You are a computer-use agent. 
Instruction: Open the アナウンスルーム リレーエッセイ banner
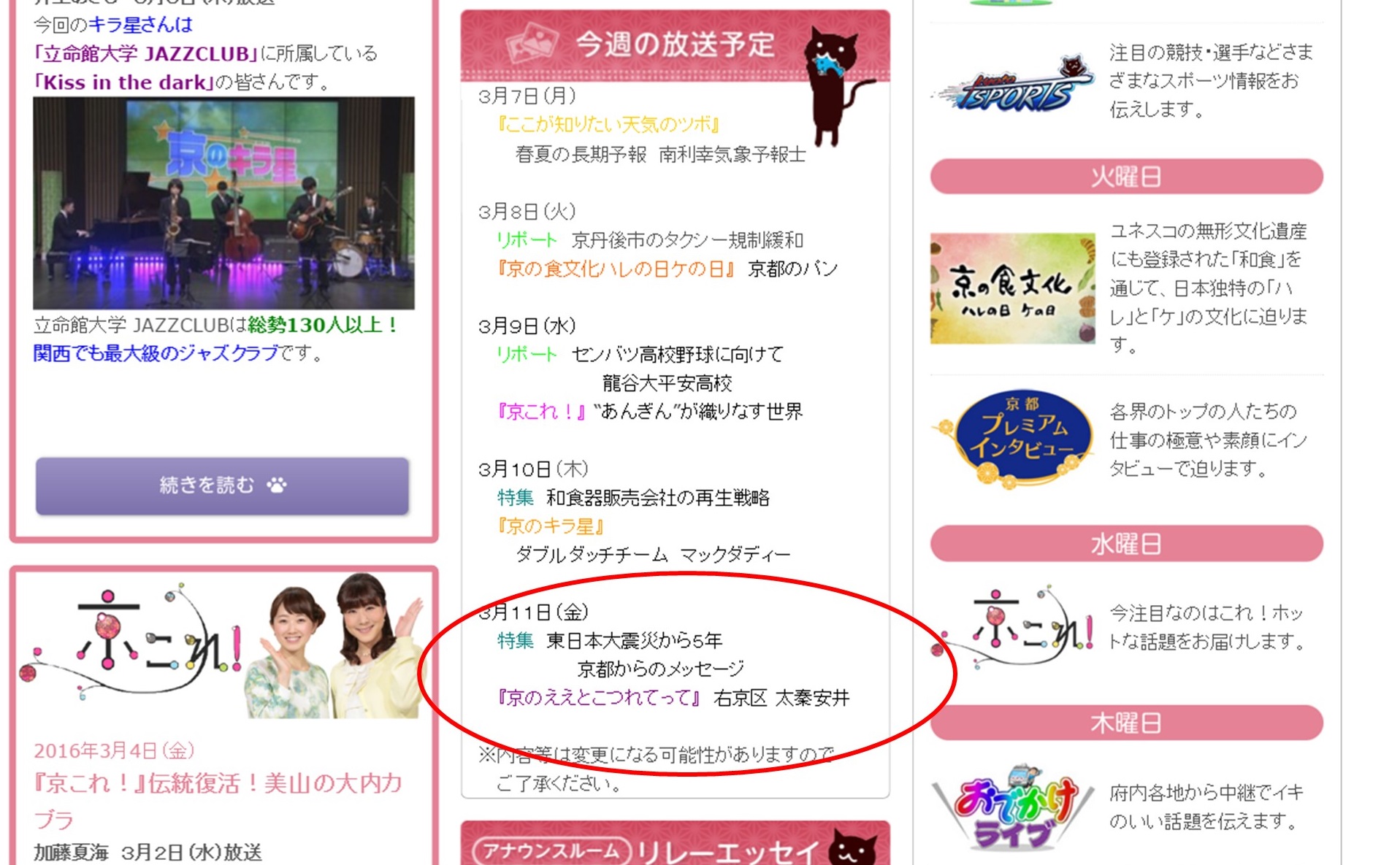675,845
